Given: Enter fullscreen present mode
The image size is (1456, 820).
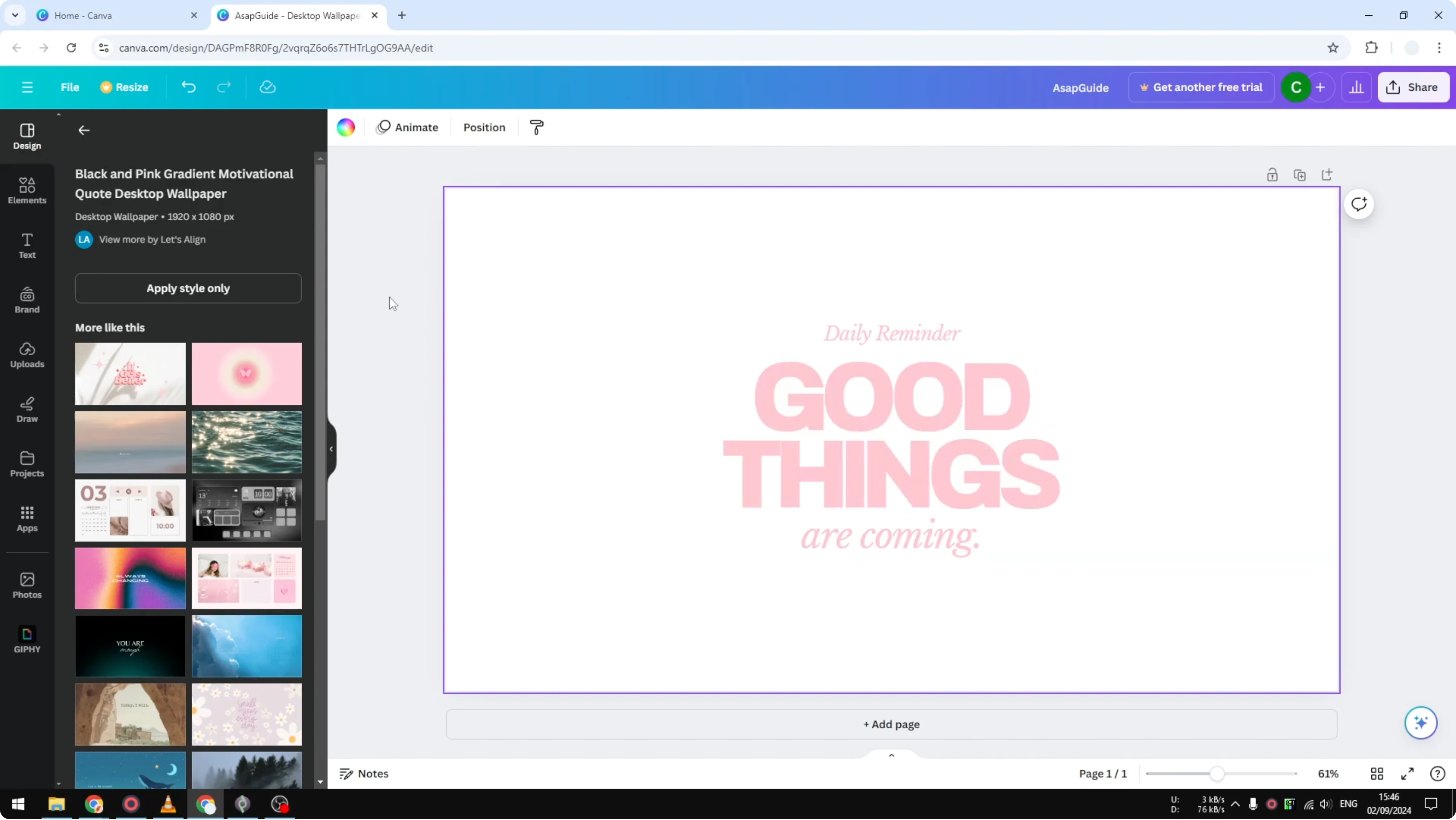Looking at the screenshot, I should (x=1407, y=774).
